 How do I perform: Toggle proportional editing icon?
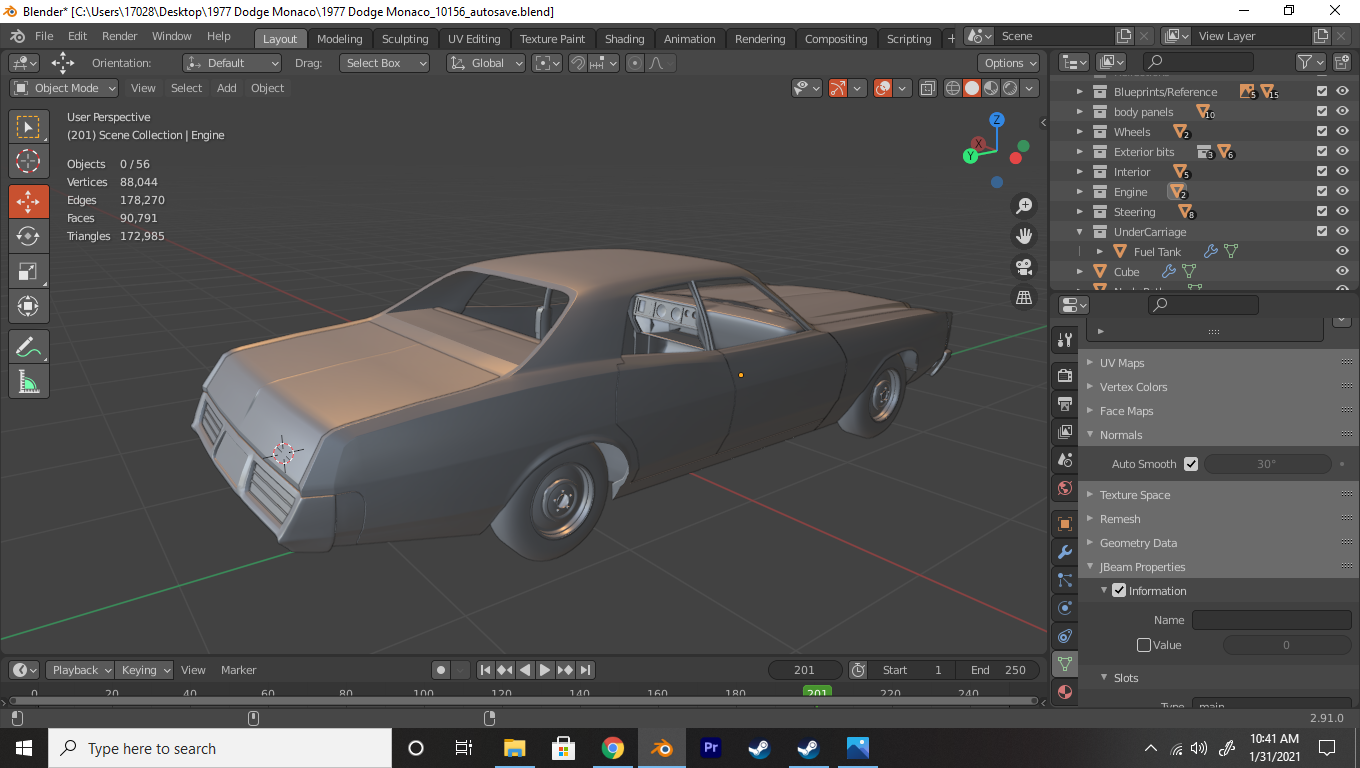(634, 63)
